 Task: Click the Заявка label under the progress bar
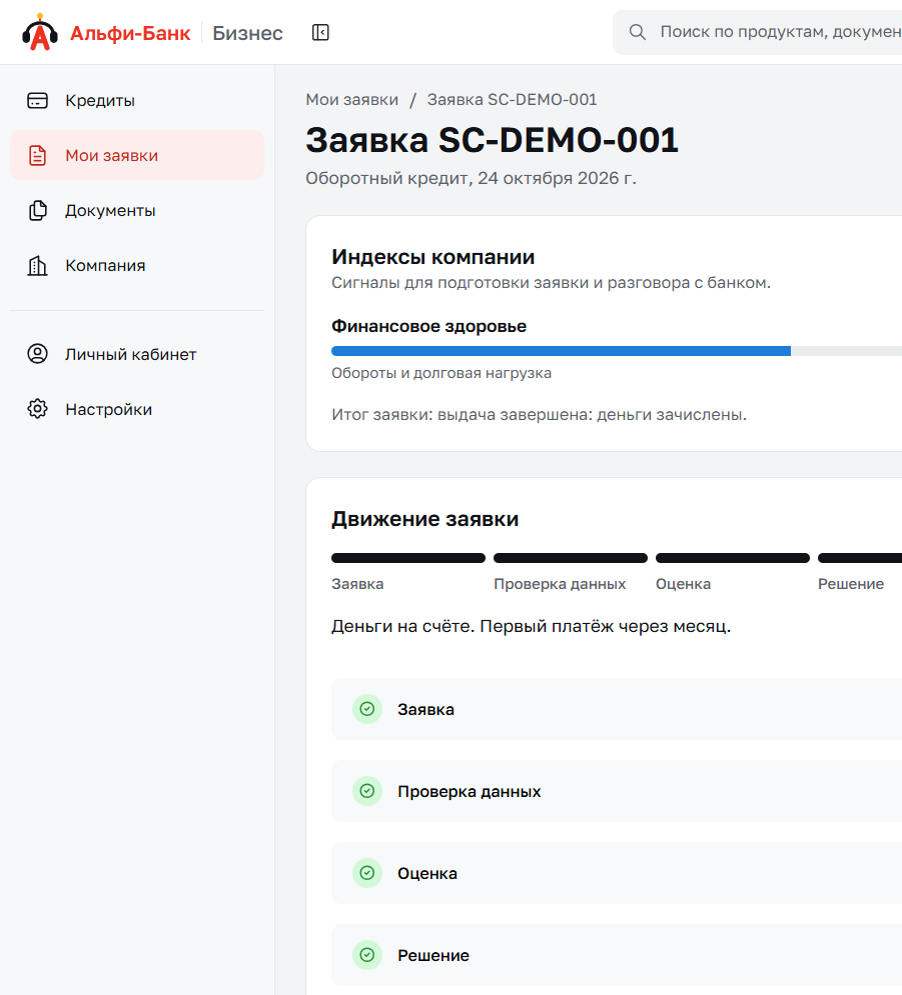[x=357, y=584]
